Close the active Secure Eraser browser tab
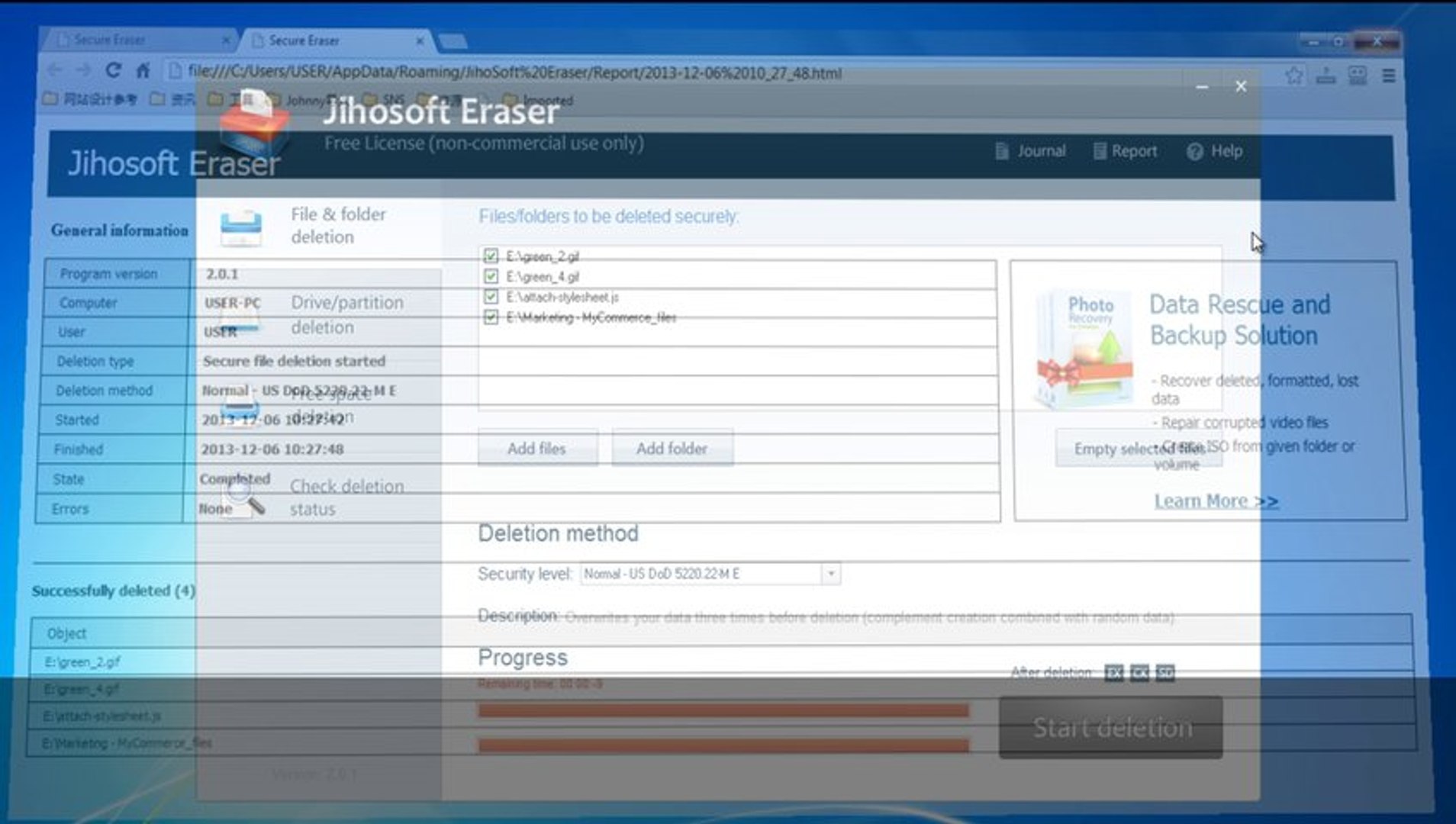Viewport: 1456px width, 824px height. tap(420, 40)
